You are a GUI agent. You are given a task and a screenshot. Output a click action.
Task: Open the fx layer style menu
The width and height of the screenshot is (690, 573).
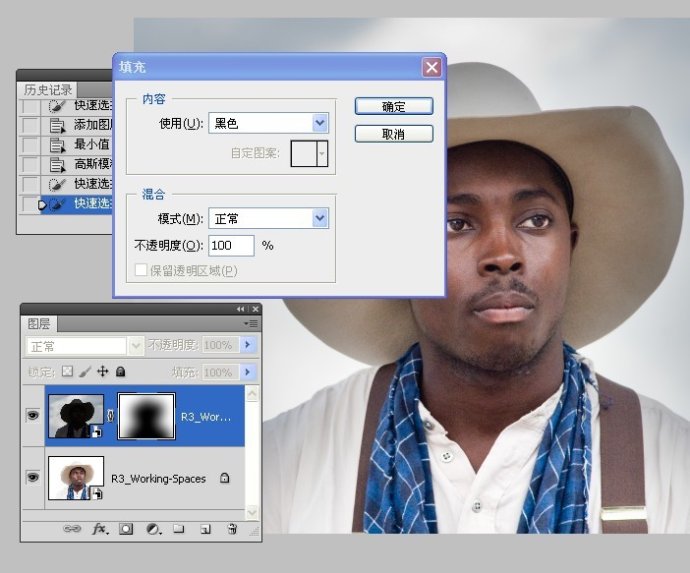(100, 529)
